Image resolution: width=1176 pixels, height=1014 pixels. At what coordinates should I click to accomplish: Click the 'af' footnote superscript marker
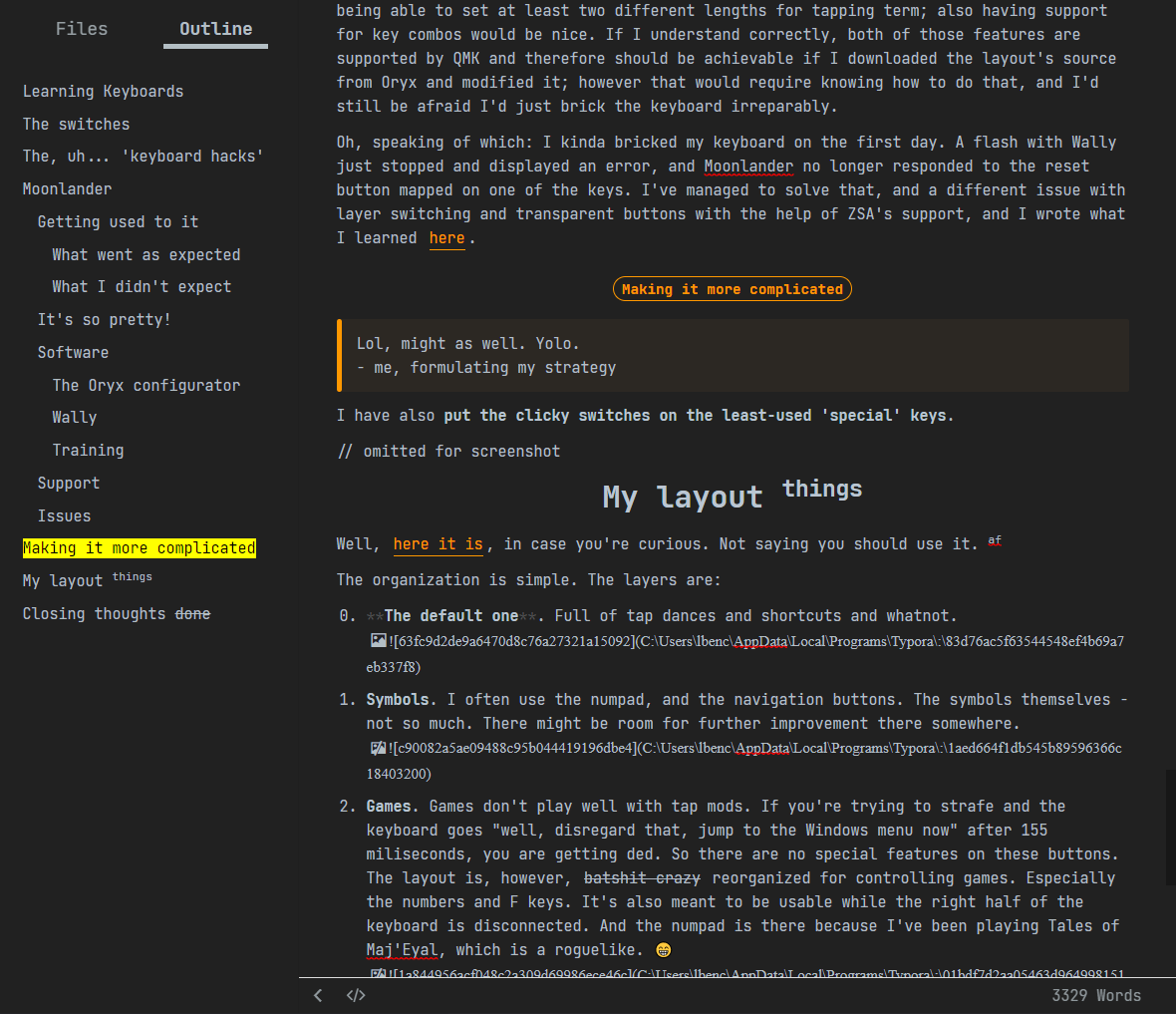pyautogui.click(x=995, y=540)
